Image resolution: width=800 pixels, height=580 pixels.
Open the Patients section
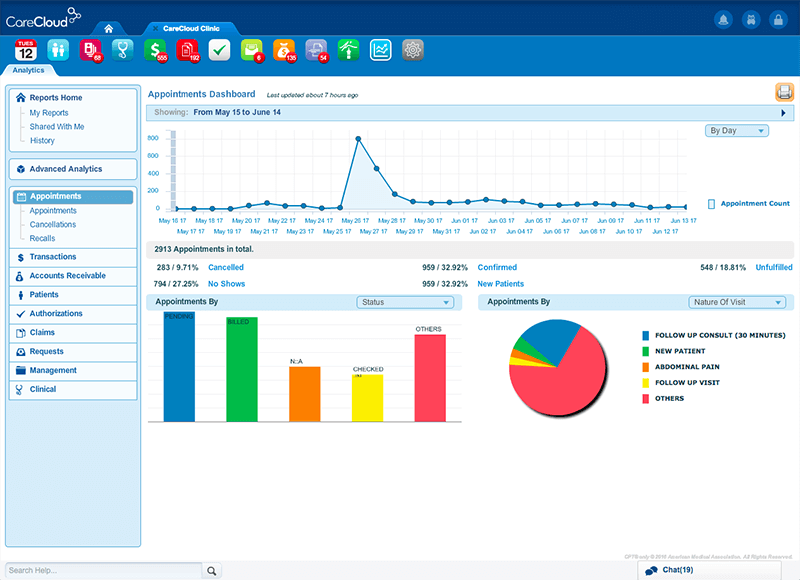click(x=73, y=295)
